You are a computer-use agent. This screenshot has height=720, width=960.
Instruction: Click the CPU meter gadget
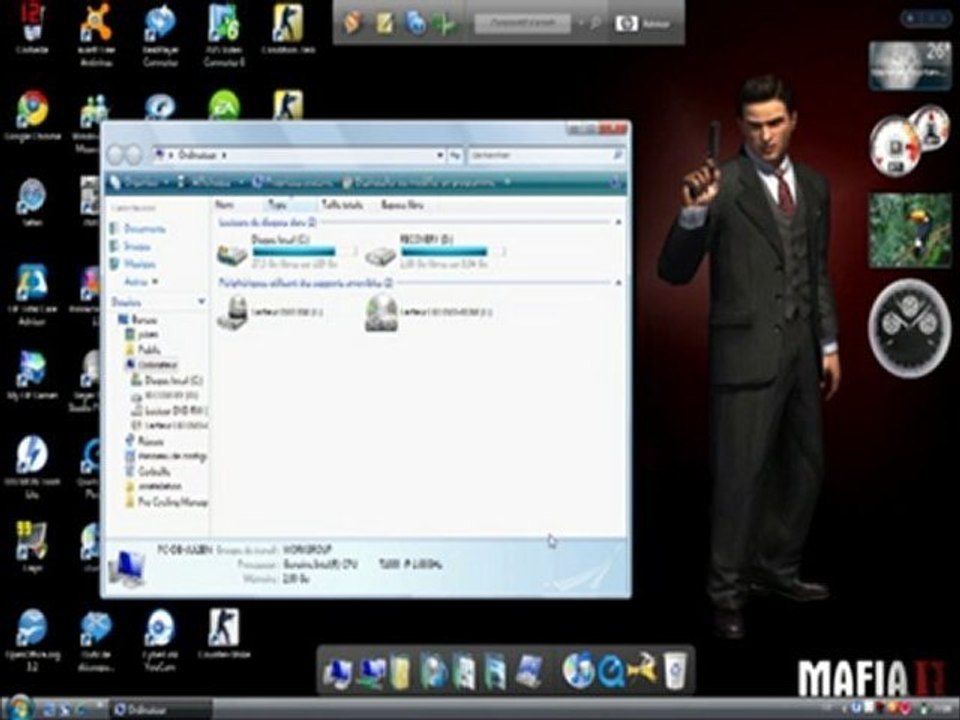tap(909, 141)
